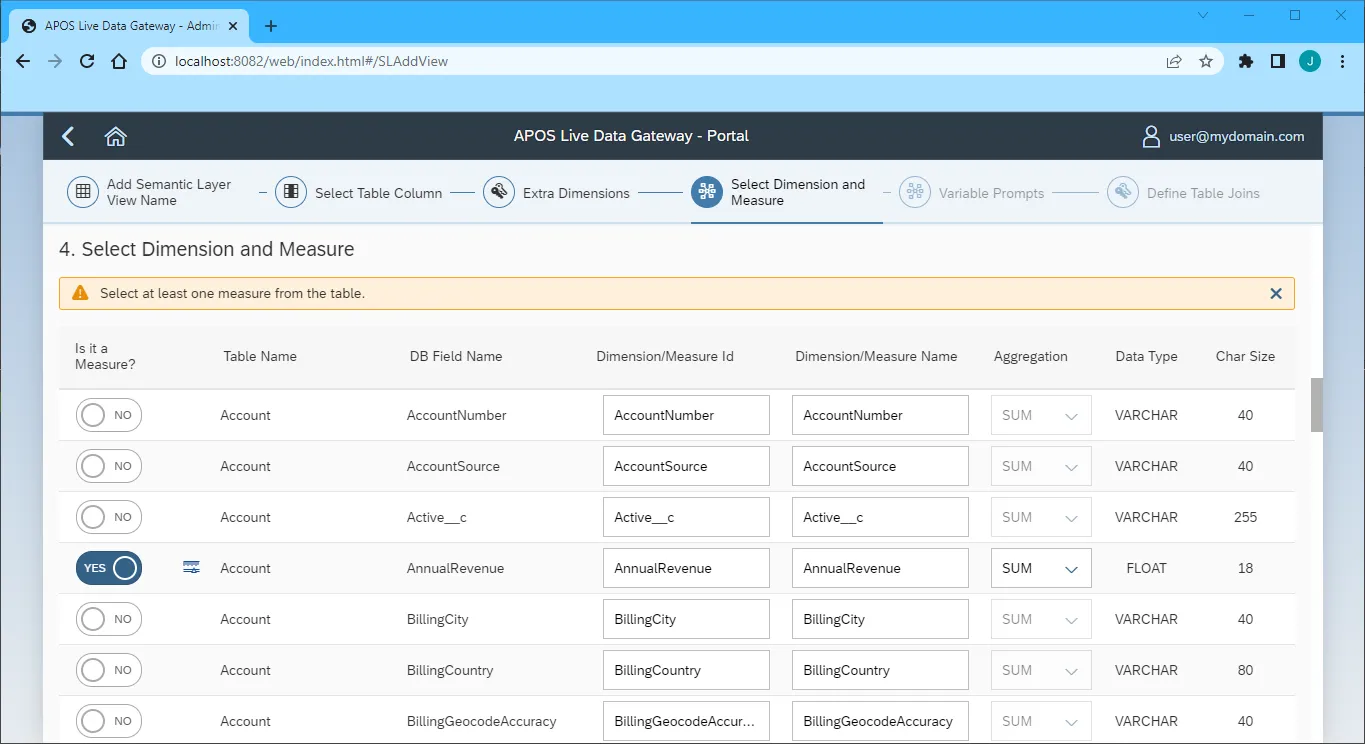Click the AccountSource Dimension/Measure Id input field
Viewport: 1365px width, 744px height.
point(686,465)
